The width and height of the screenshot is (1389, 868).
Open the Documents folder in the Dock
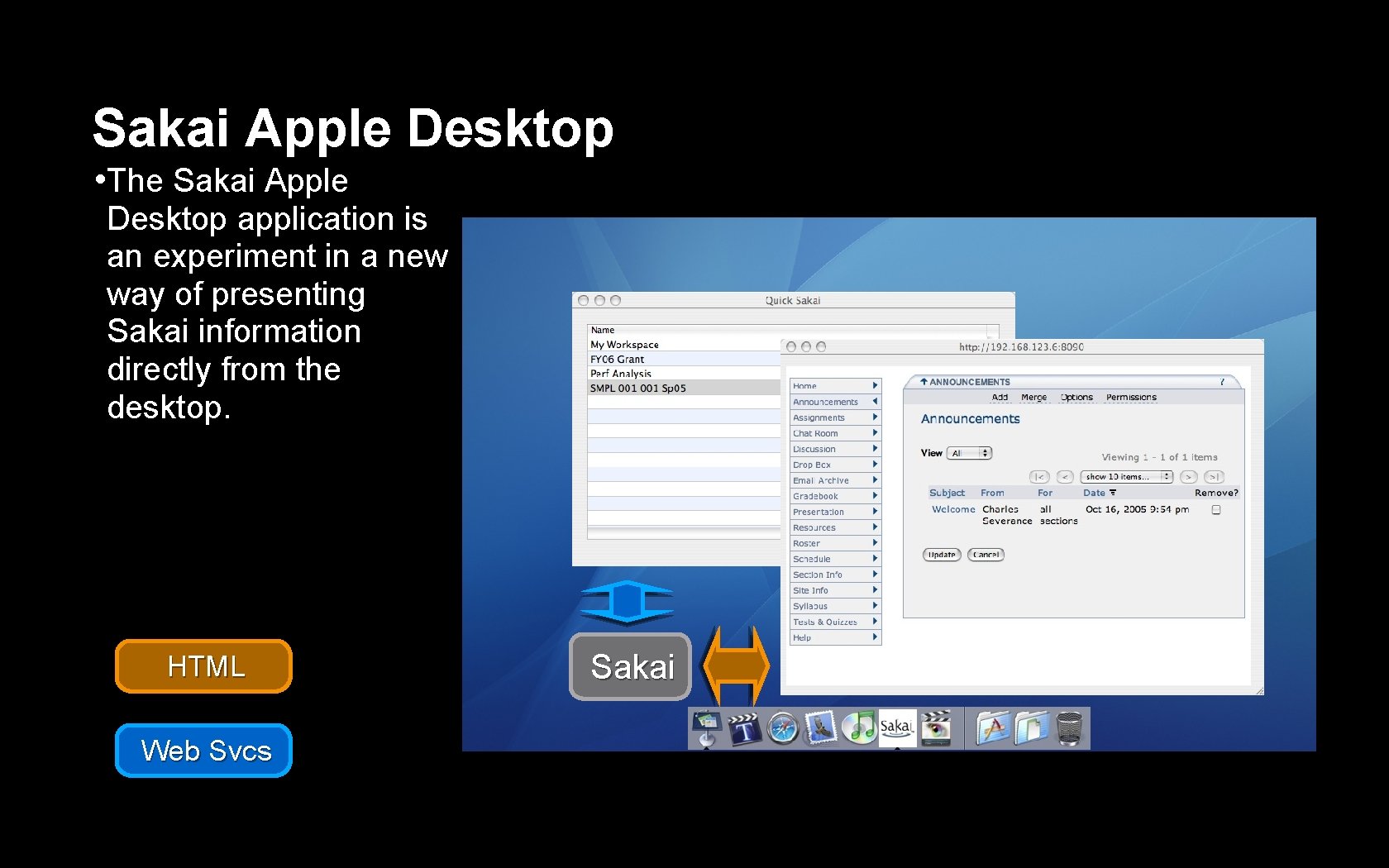click(1031, 728)
